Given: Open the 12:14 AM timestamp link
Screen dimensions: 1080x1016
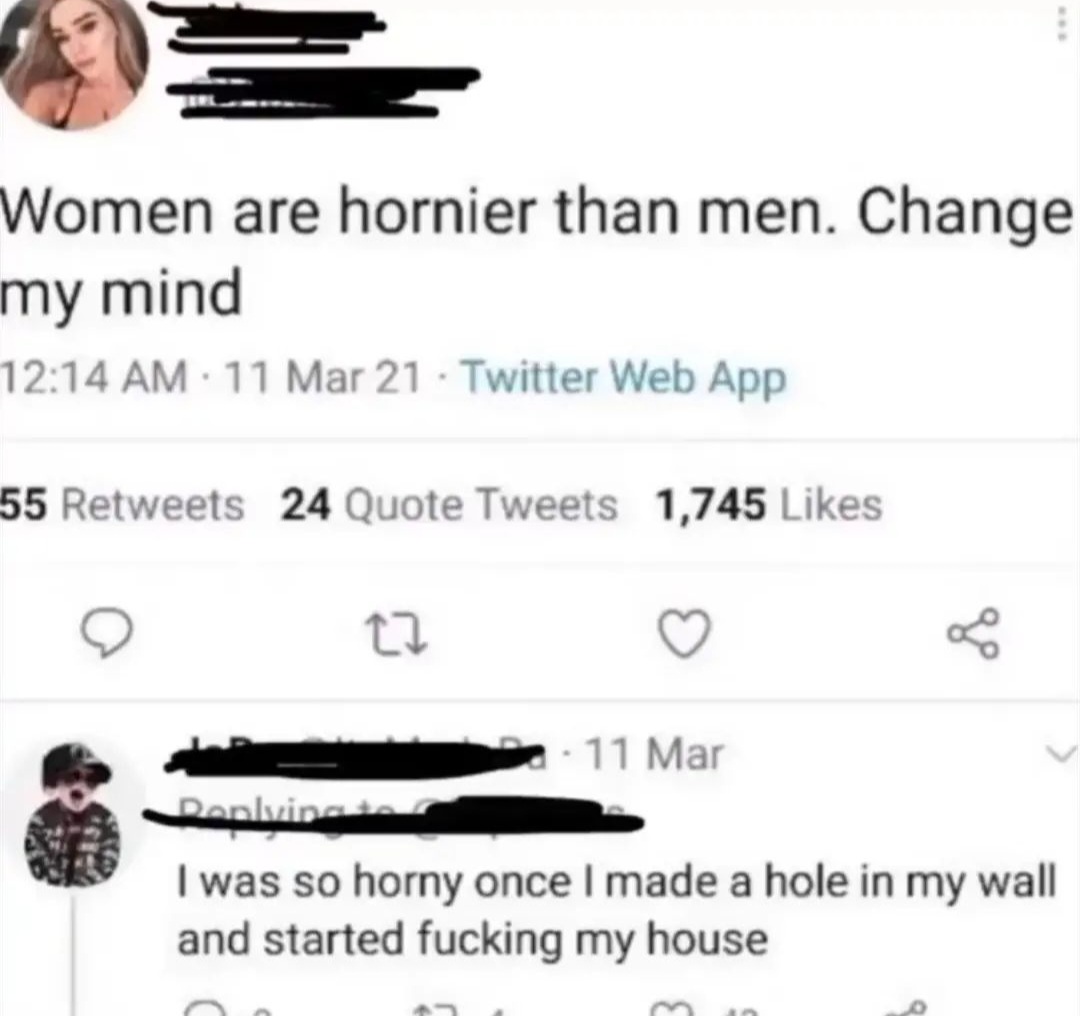Looking at the screenshot, I should pos(210,377).
